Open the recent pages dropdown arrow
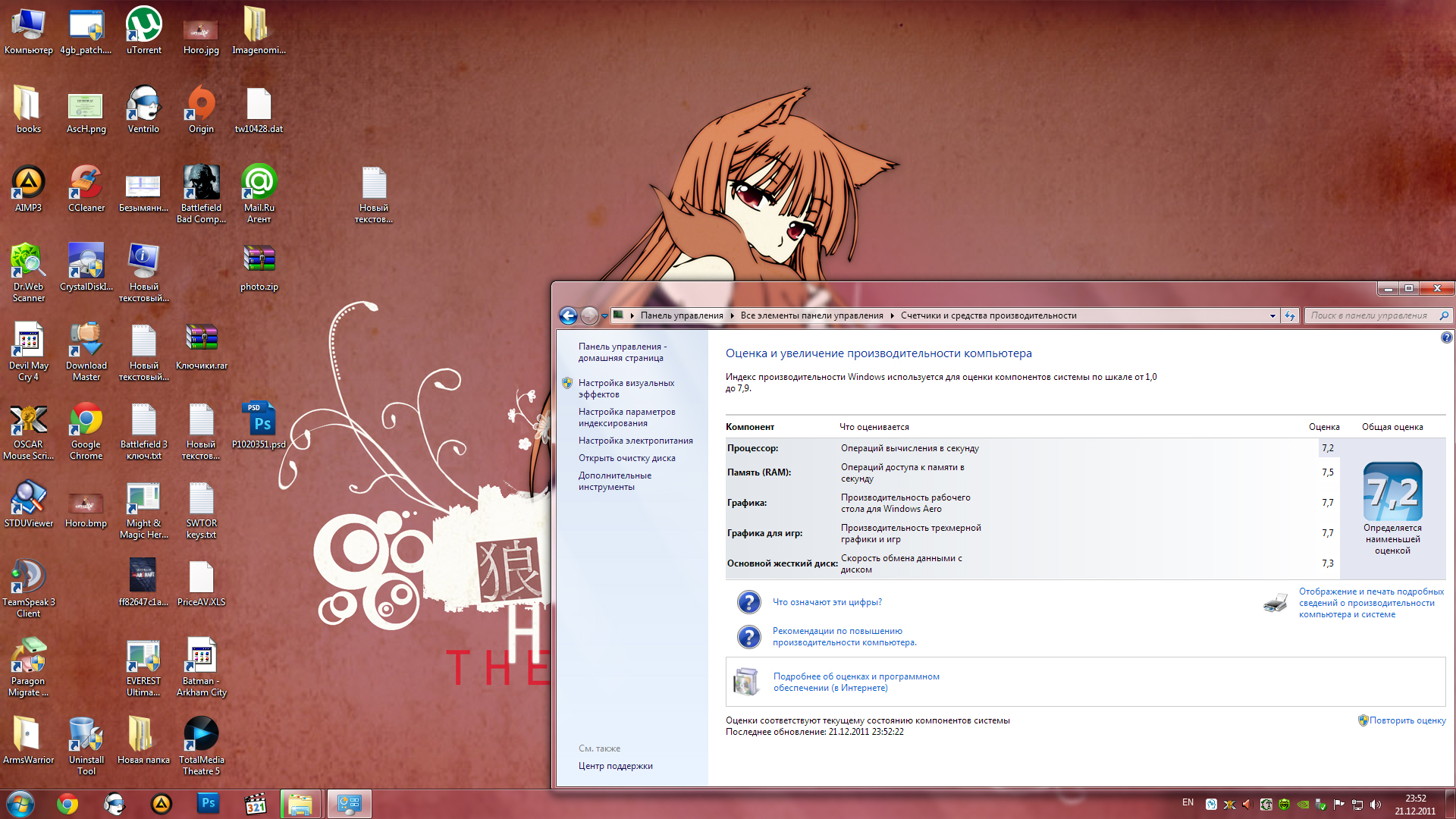The image size is (1456, 819). [x=604, y=316]
